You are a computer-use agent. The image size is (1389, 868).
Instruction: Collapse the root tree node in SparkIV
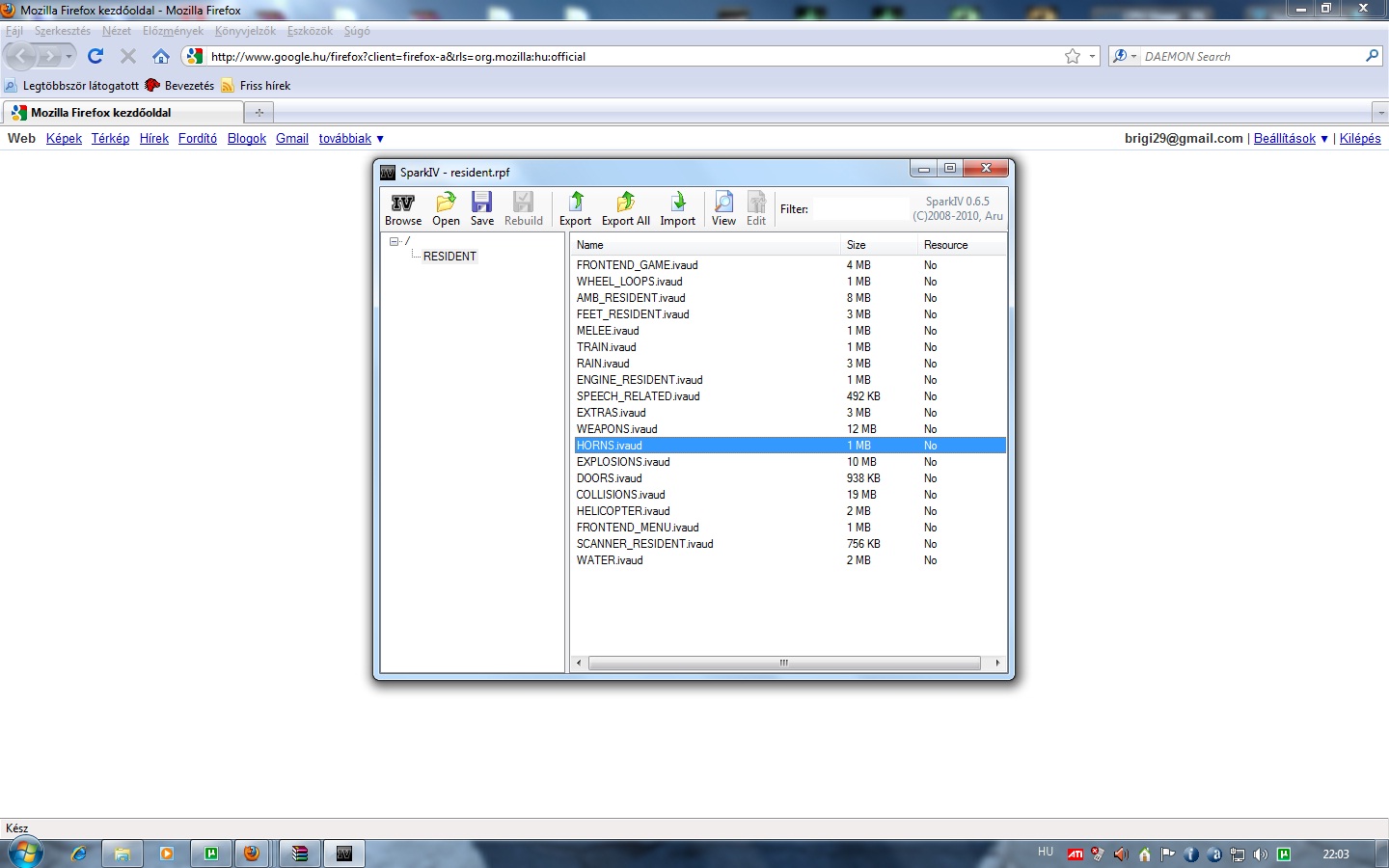click(x=394, y=241)
